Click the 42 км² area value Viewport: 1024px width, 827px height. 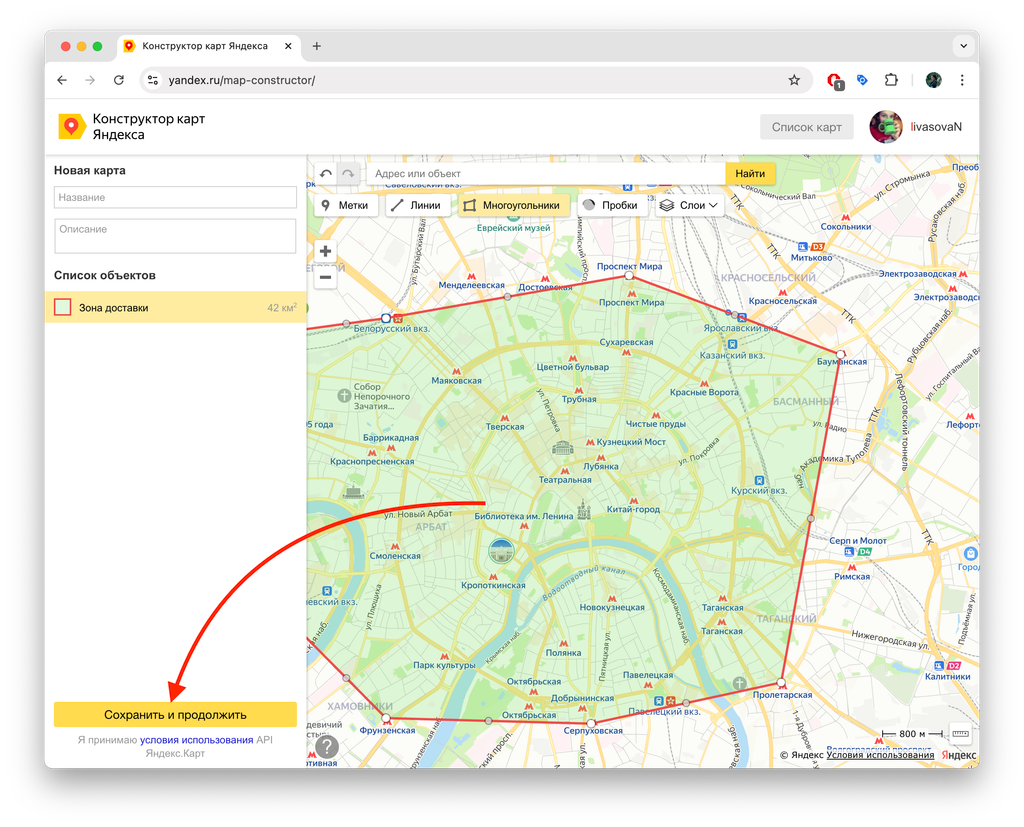click(282, 308)
